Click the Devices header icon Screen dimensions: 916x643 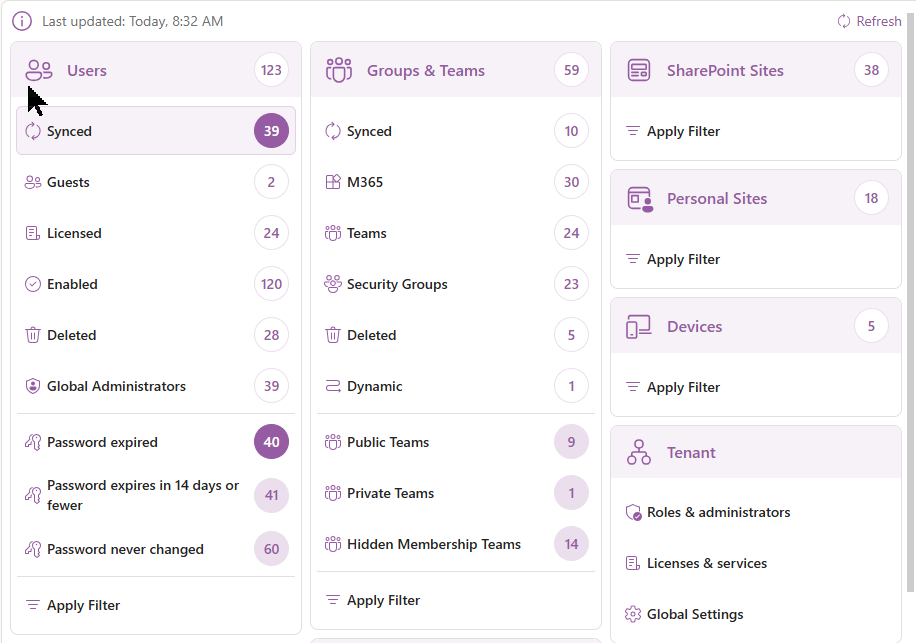(639, 326)
